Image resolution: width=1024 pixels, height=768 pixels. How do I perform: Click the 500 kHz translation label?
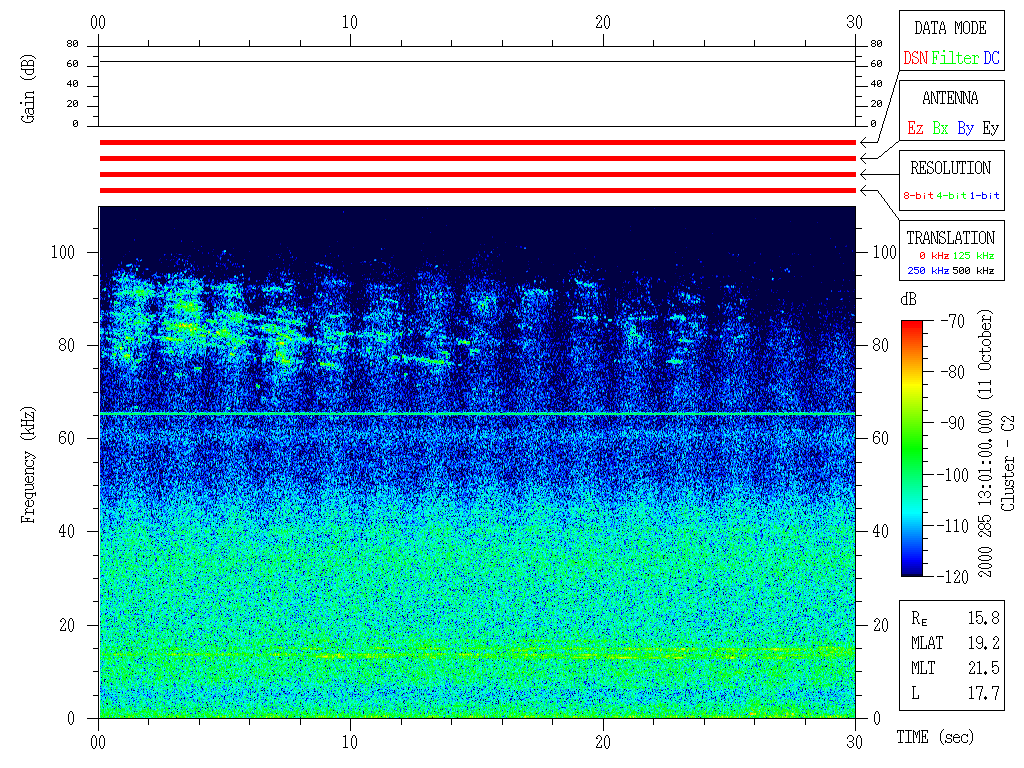pos(974,271)
